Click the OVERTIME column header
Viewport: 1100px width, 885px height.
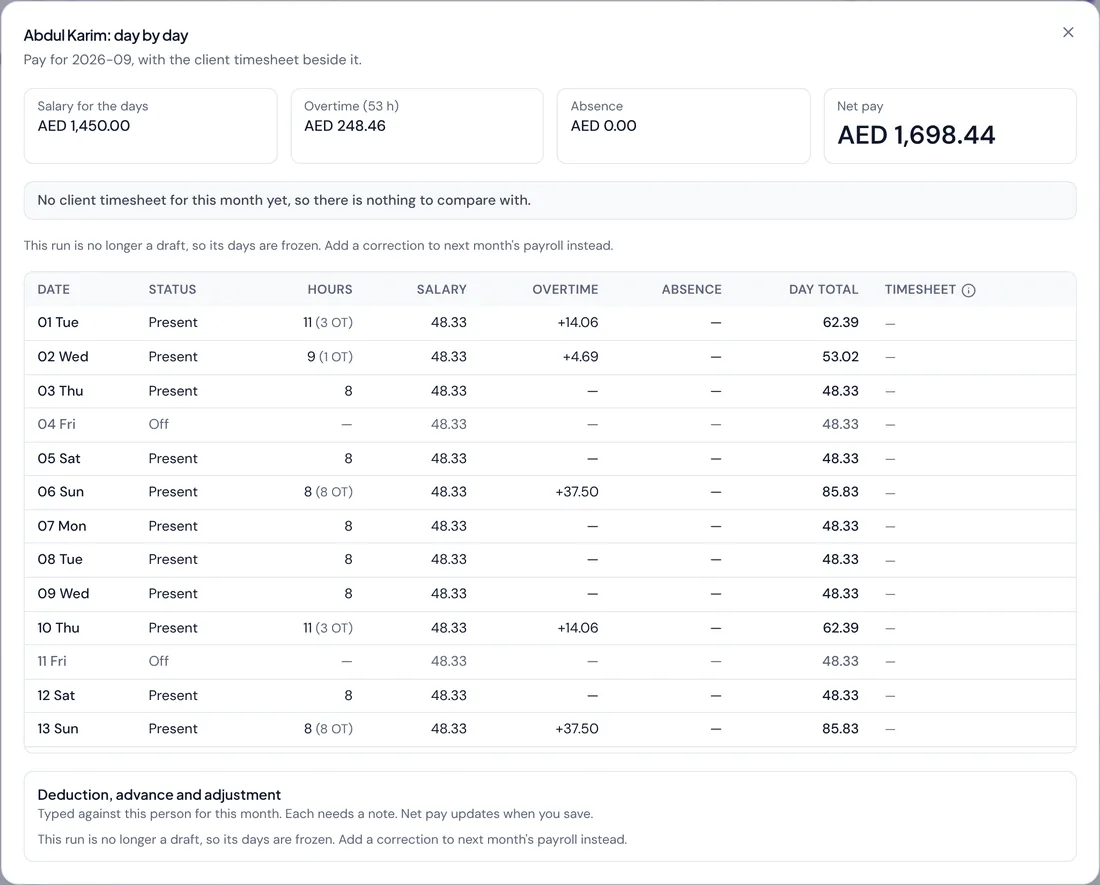(565, 290)
